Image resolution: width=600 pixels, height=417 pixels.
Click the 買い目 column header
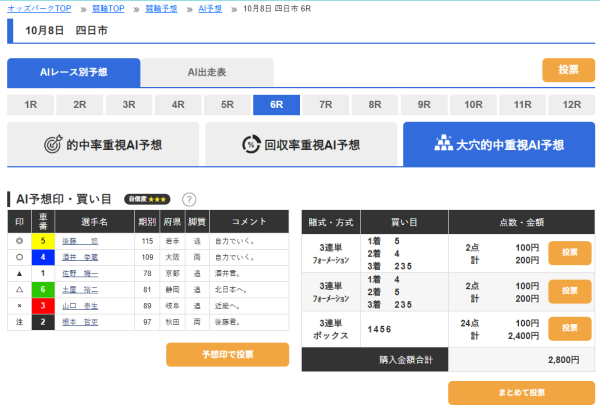pos(404,222)
